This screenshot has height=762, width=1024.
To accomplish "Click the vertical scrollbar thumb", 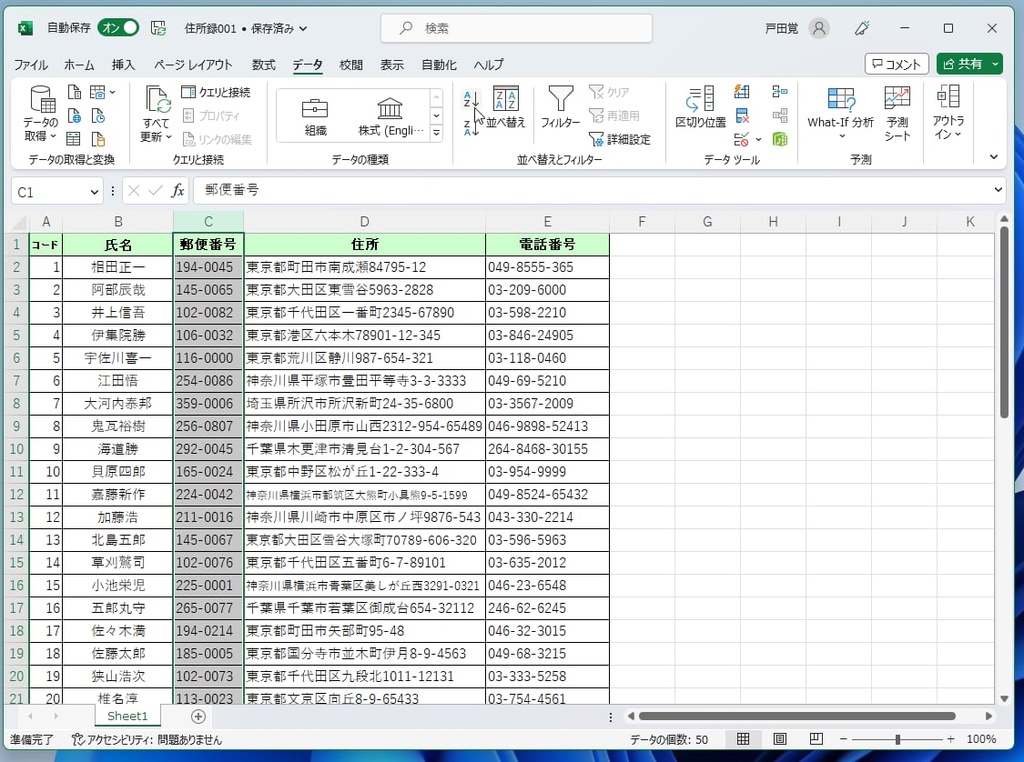I will coord(1004,323).
